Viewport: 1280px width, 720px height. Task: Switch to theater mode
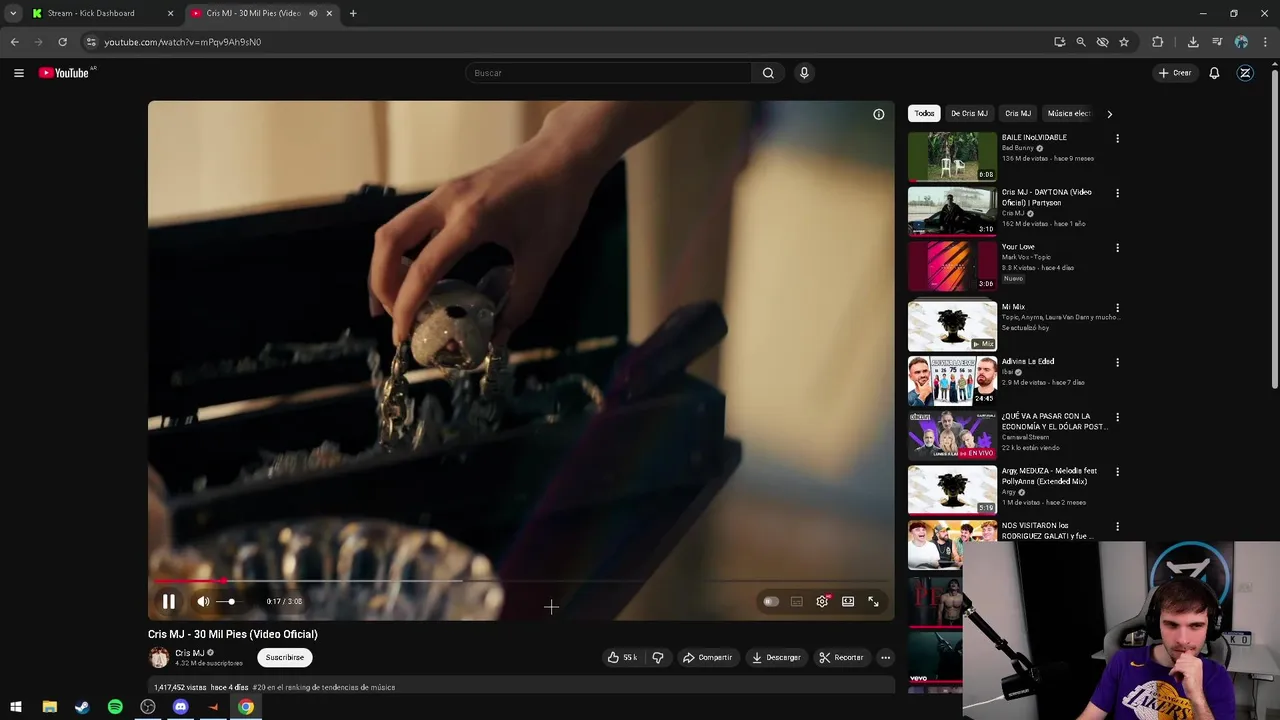[x=848, y=601]
